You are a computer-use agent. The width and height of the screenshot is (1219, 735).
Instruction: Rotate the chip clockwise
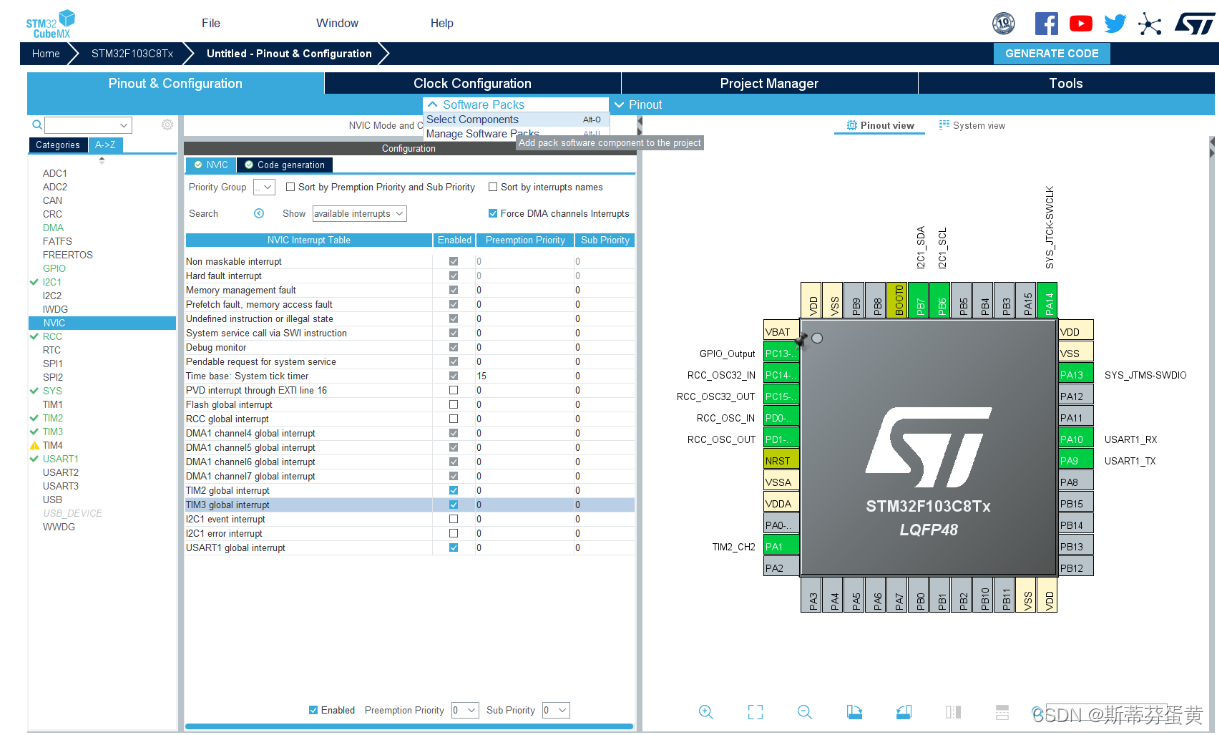854,712
